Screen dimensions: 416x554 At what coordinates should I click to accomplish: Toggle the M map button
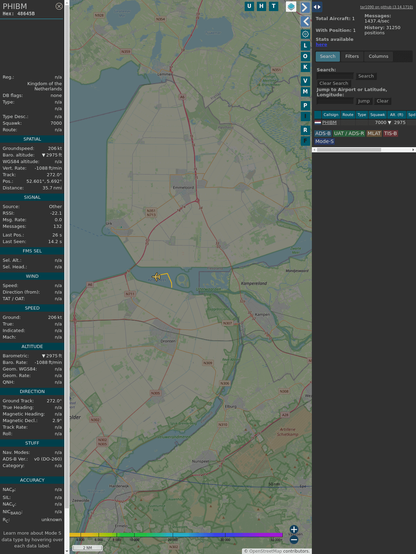(x=305, y=92)
